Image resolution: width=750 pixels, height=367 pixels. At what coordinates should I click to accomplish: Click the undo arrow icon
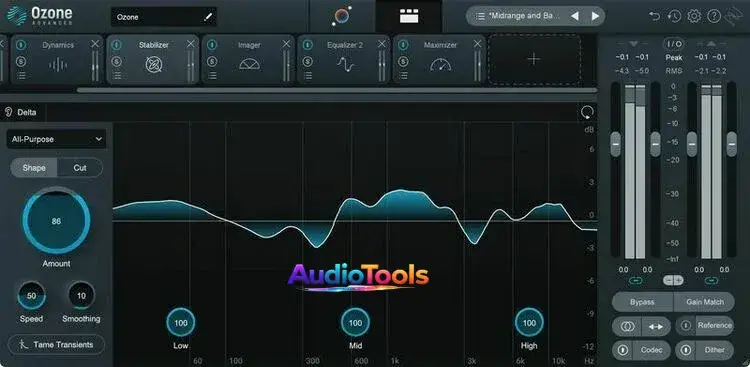654,16
